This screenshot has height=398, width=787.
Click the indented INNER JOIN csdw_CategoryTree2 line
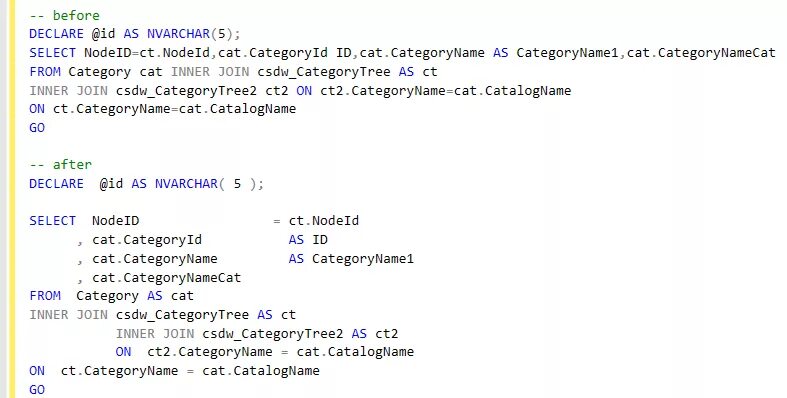click(257, 334)
